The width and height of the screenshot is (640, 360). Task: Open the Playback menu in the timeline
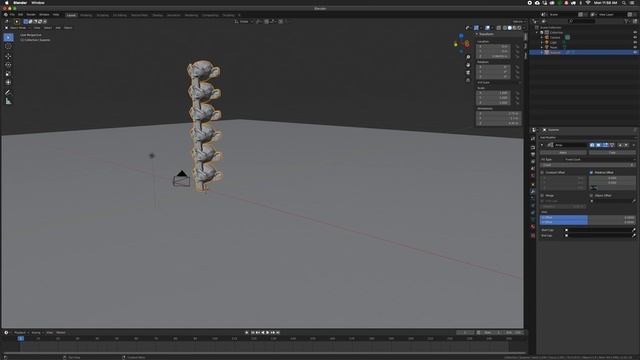[x=20, y=333]
